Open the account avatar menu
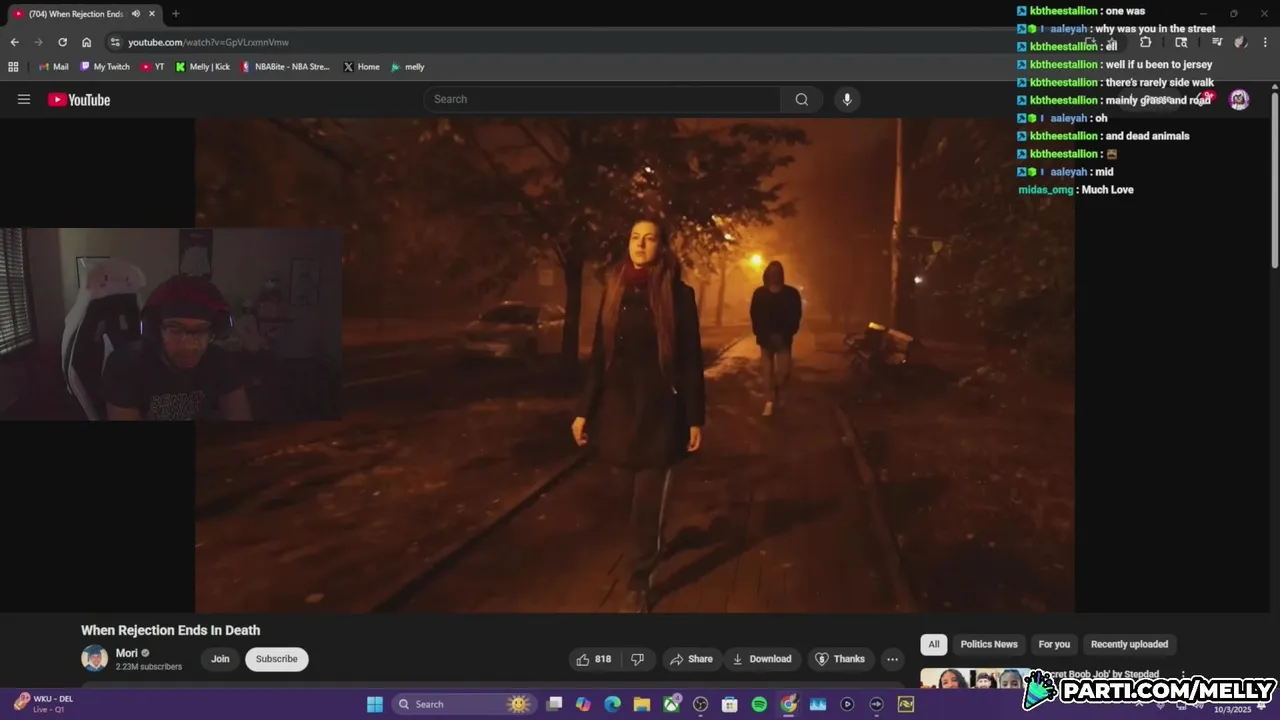This screenshot has height=720, width=1280. (x=1239, y=99)
